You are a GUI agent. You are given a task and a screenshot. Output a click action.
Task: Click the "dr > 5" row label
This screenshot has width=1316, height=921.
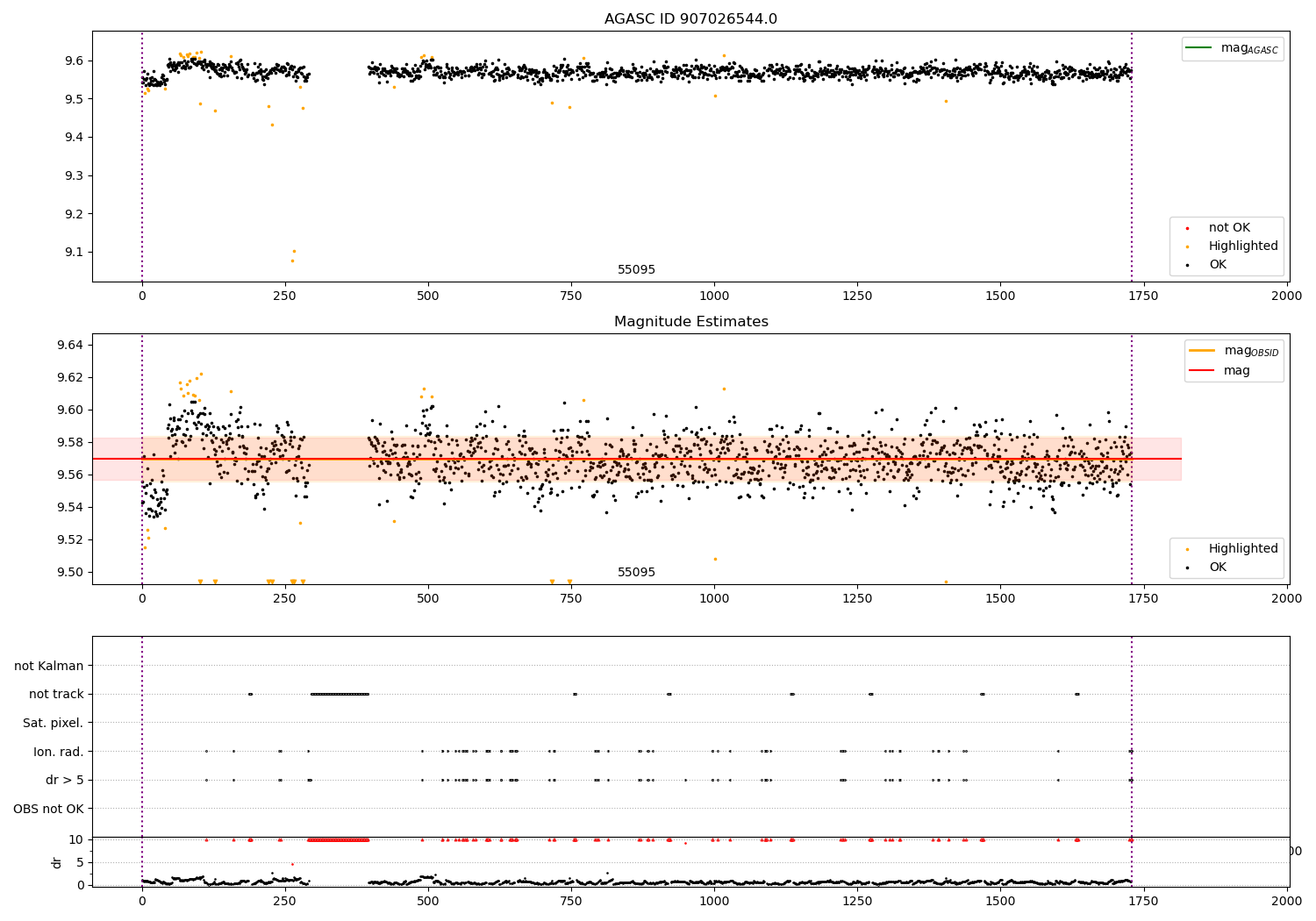pos(65,781)
